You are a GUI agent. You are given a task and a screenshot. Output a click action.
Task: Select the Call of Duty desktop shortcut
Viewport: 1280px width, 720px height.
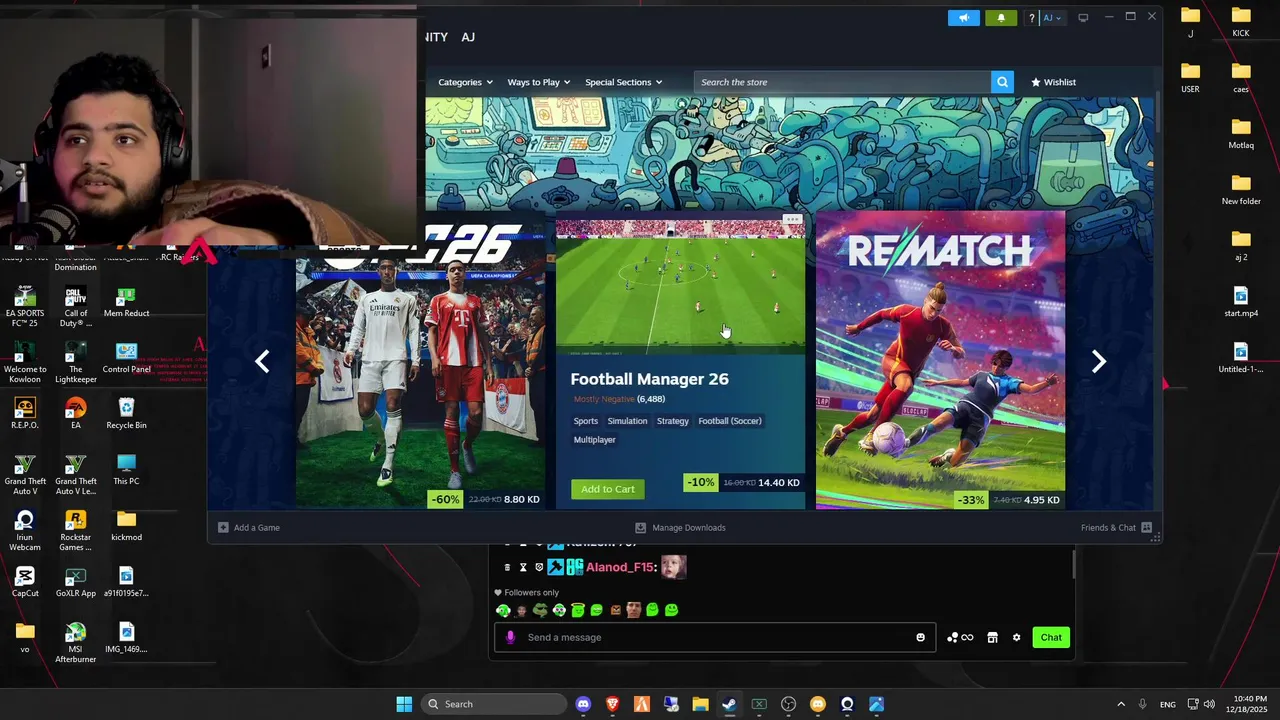point(75,307)
